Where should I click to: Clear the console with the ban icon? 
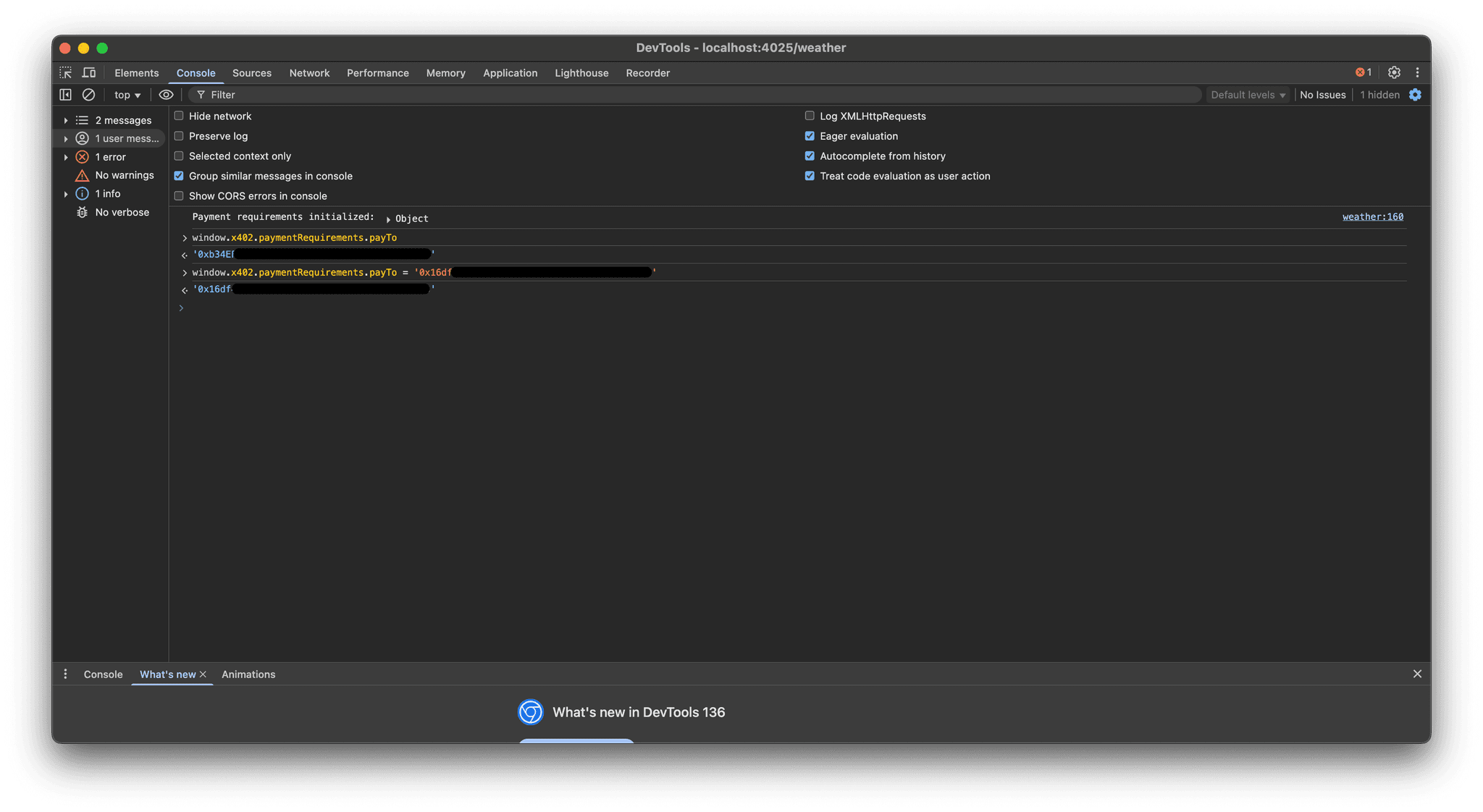click(88, 95)
